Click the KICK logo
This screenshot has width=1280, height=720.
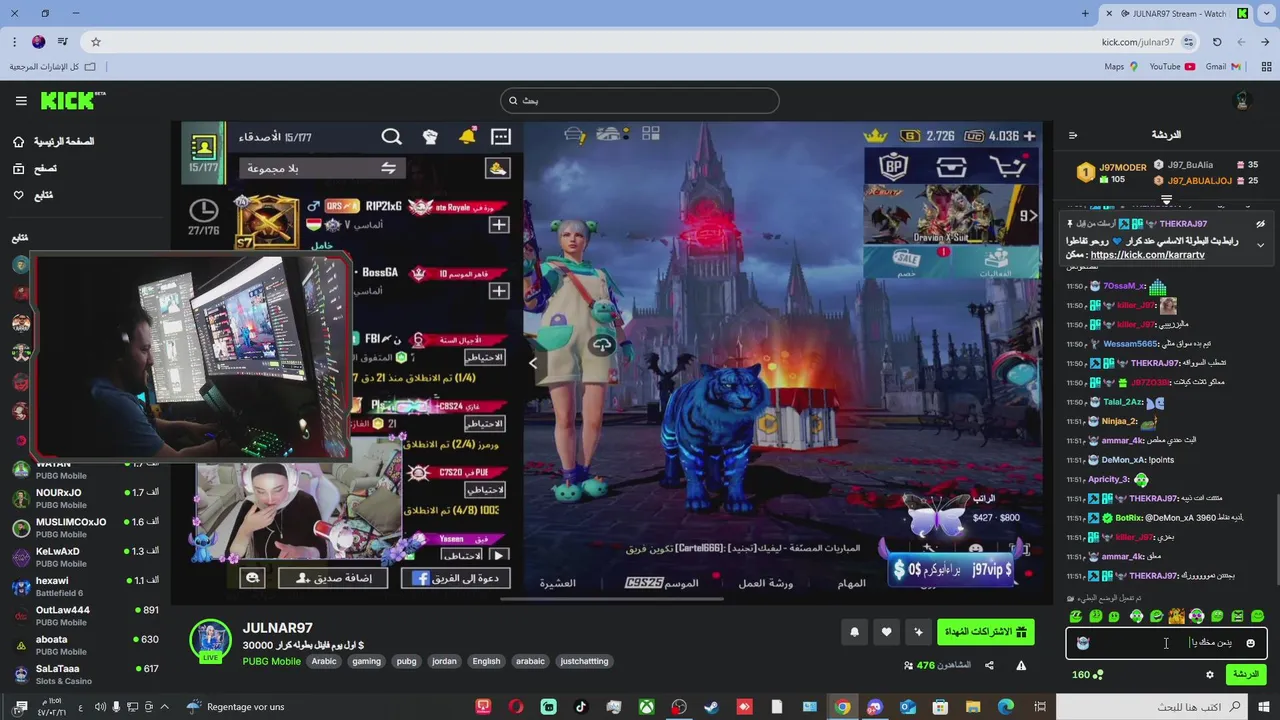(x=72, y=100)
